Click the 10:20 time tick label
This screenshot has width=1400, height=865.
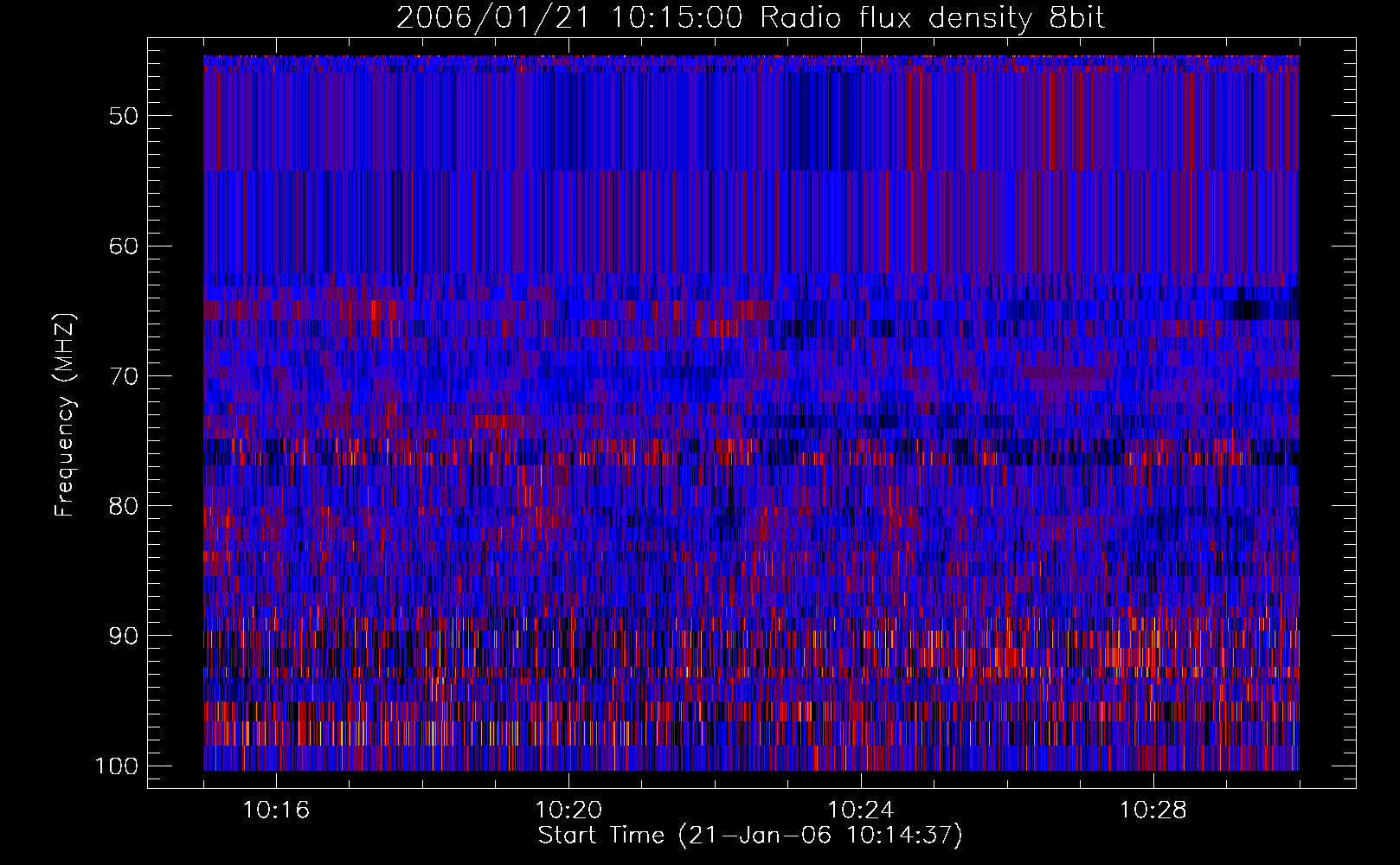click(568, 811)
